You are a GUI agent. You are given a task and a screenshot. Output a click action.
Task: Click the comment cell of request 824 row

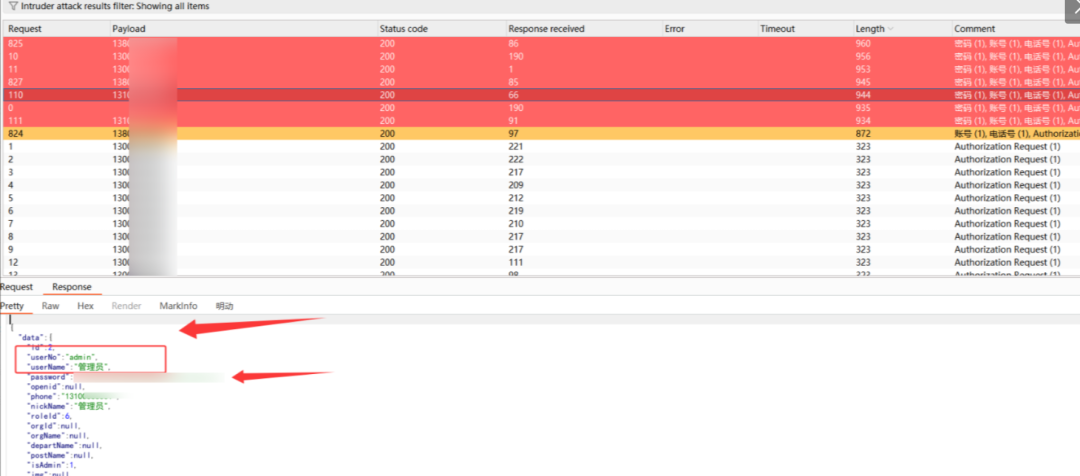pyautogui.click(x=1017, y=134)
